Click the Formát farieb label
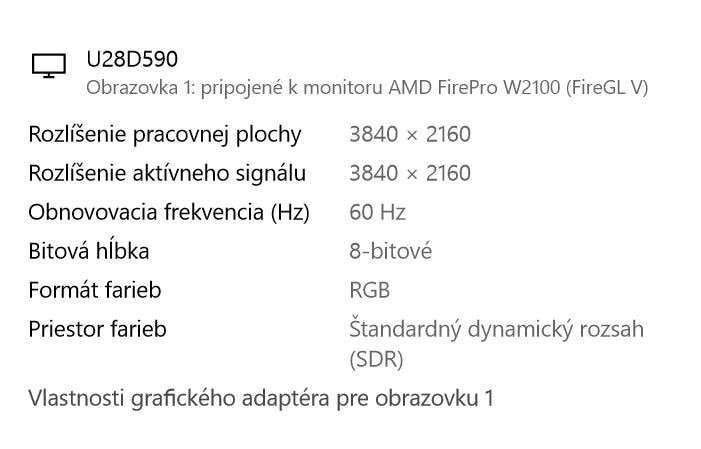This screenshot has height=449, width=701. pos(95,290)
